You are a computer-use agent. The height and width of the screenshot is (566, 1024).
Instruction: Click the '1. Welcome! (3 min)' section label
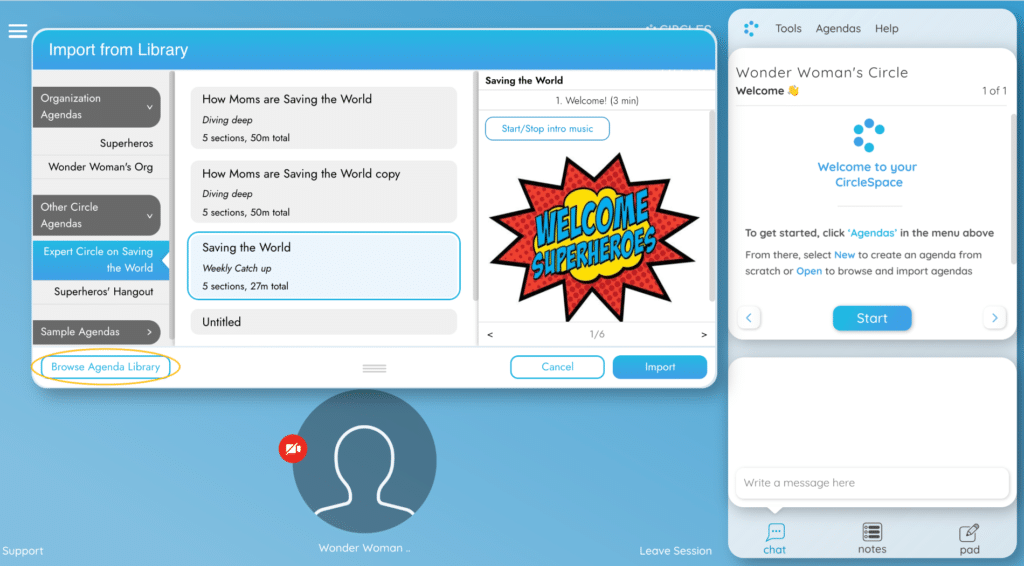coord(597,101)
